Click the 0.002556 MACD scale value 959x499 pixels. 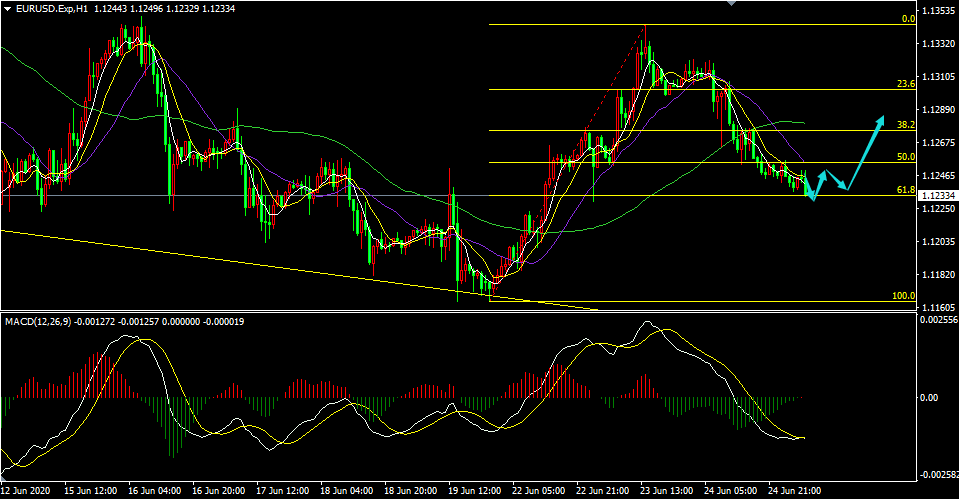(x=938, y=320)
